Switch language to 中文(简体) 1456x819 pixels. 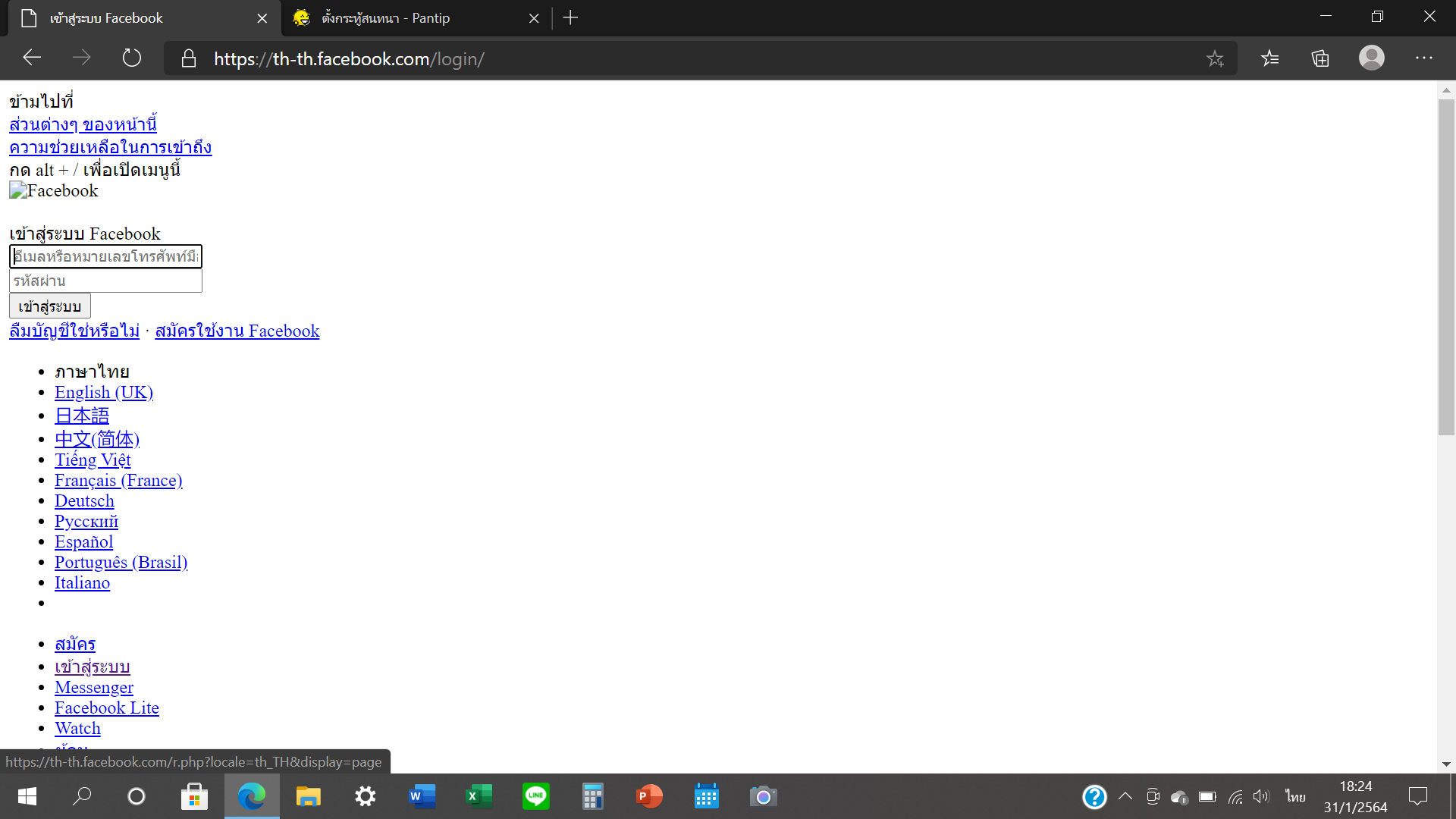(97, 439)
